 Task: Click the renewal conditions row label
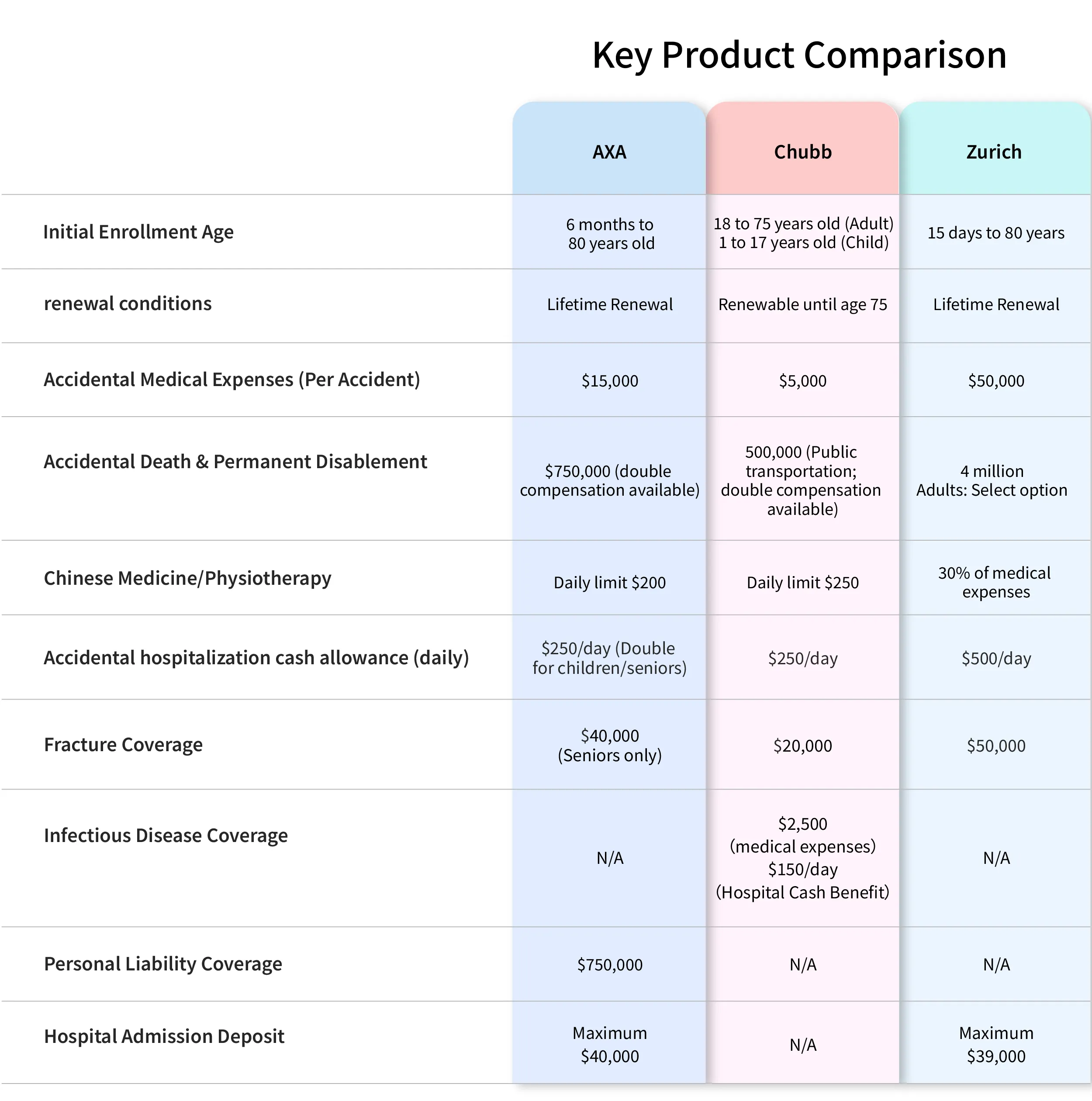tap(128, 304)
